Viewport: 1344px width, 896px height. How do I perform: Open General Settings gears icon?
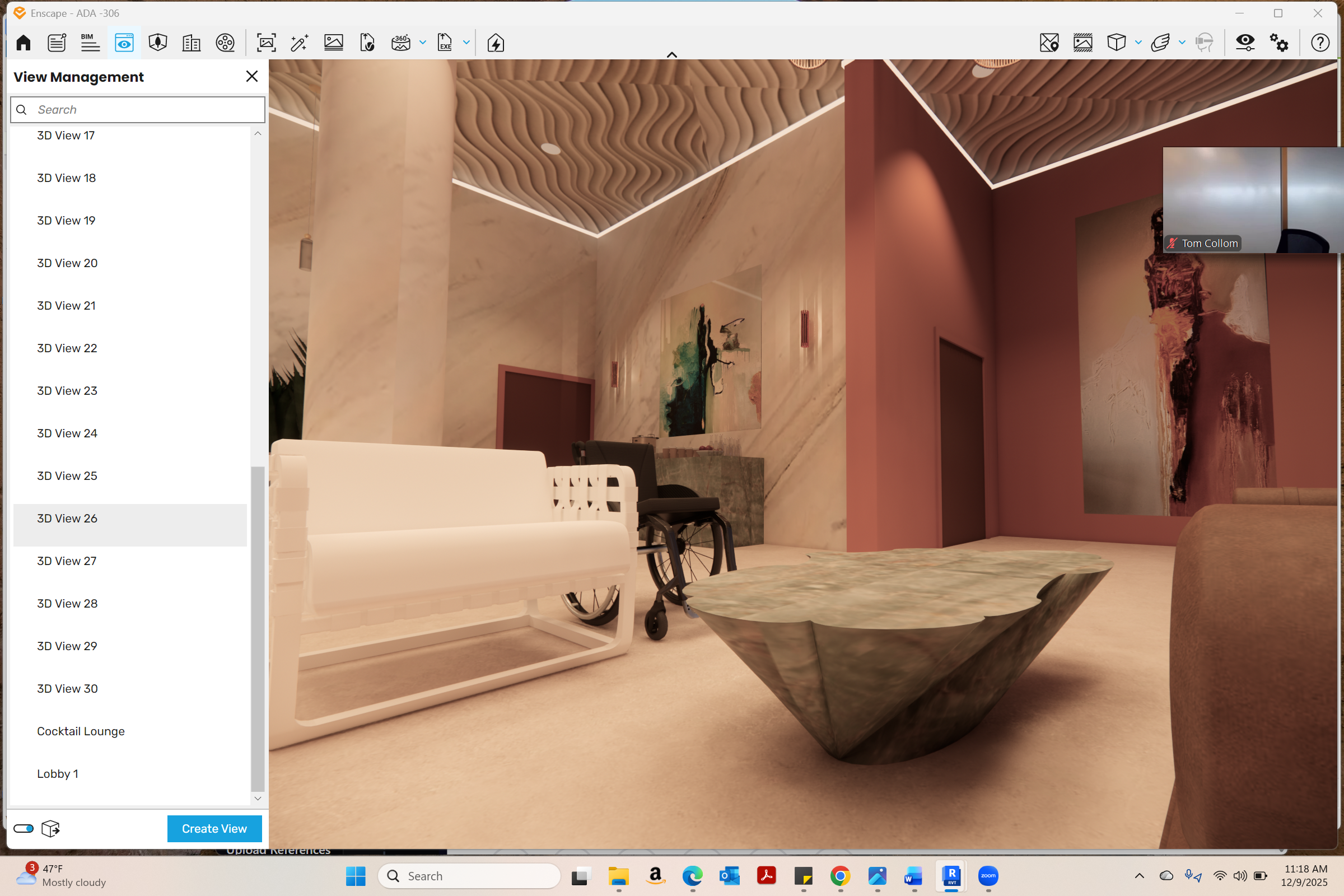click(1279, 43)
